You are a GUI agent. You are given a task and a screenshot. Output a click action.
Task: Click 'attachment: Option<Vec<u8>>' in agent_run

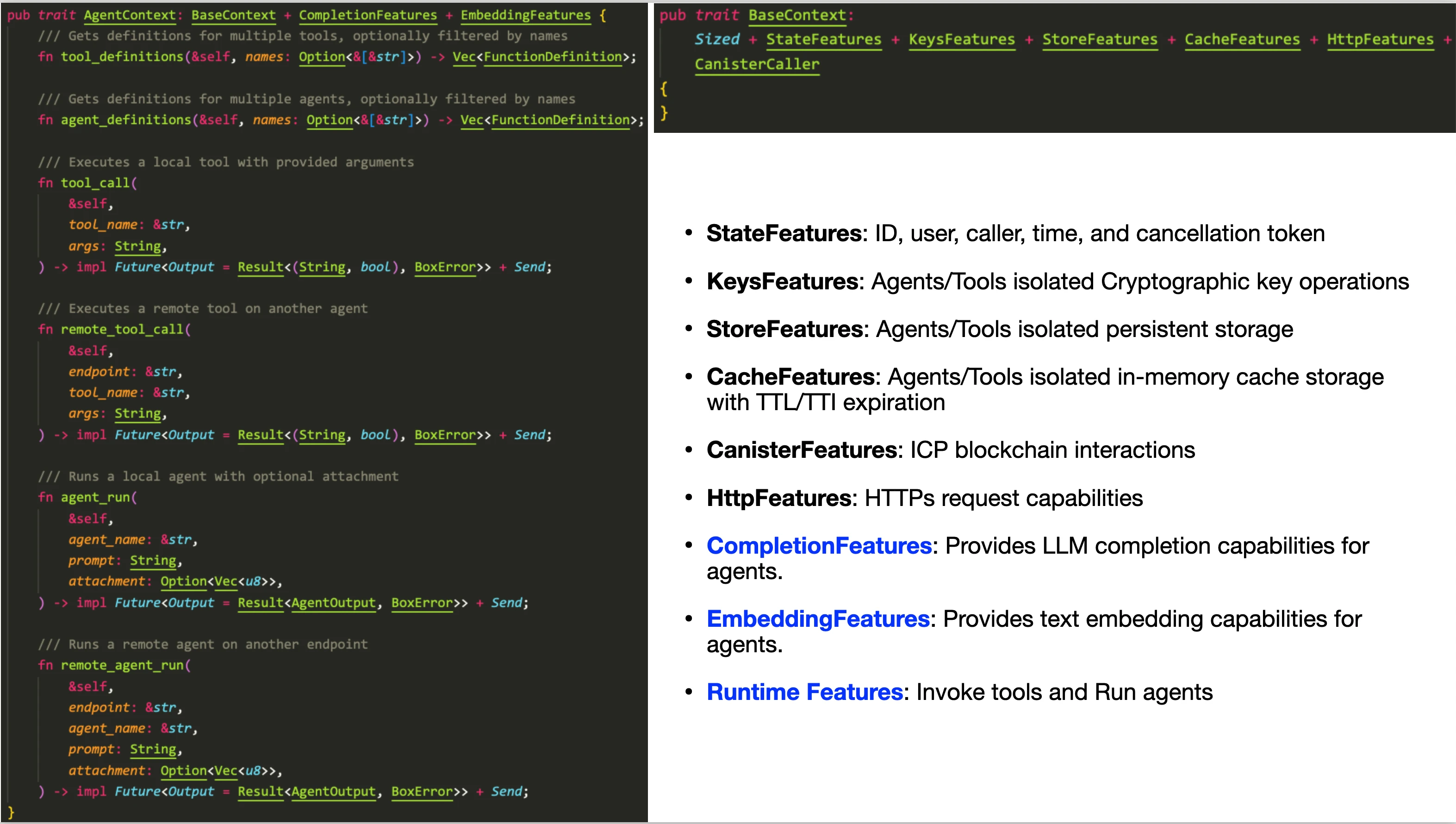(172, 581)
